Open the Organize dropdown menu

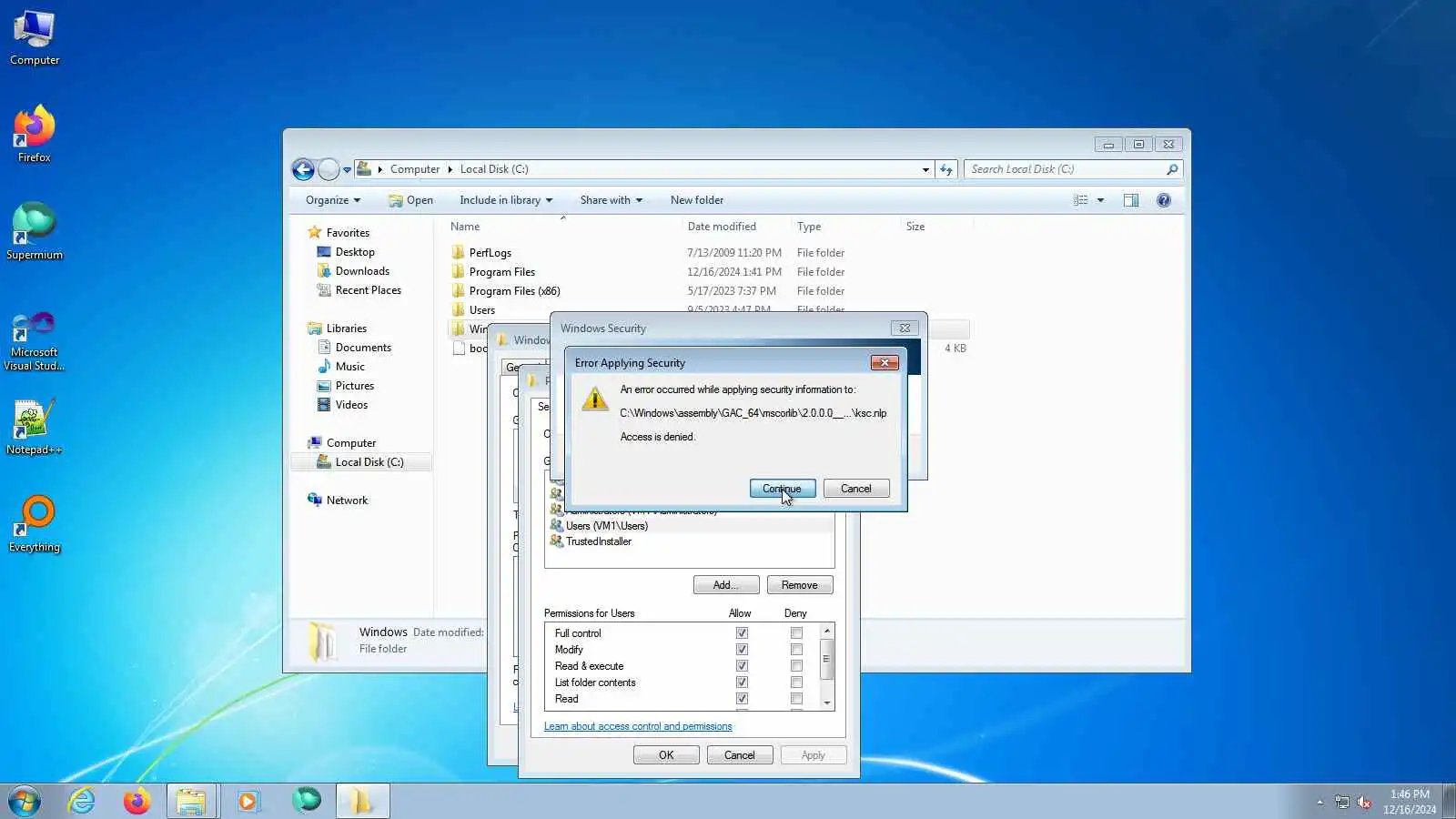coord(333,200)
